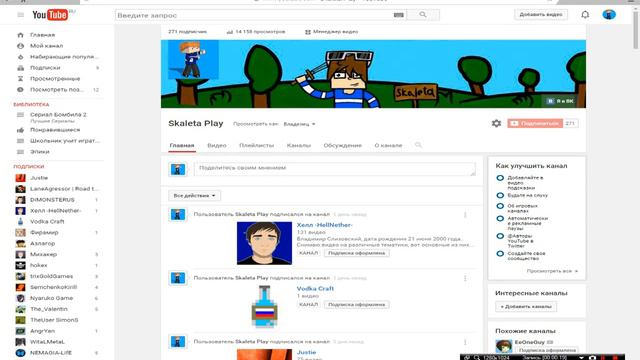Click the Добавить каналы button
This screenshot has height=360, width=640.
click(x=526, y=307)
